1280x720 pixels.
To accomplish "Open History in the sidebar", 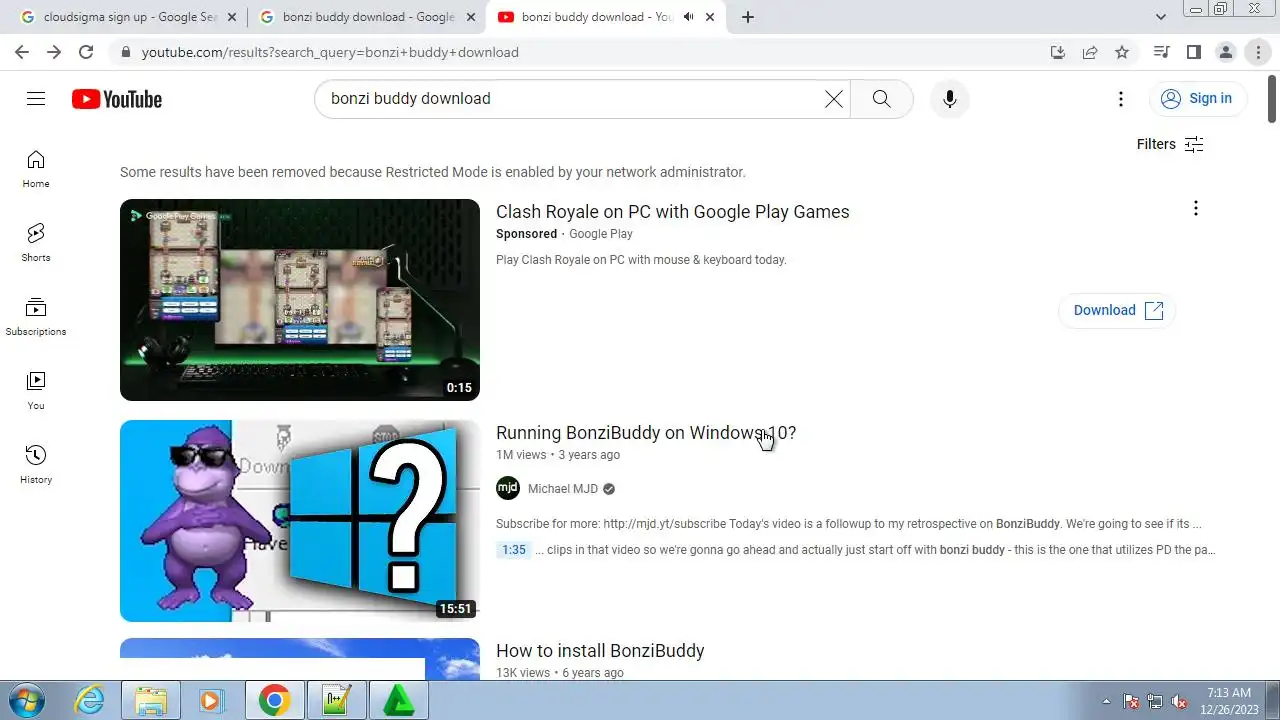I will coord(36,465).
